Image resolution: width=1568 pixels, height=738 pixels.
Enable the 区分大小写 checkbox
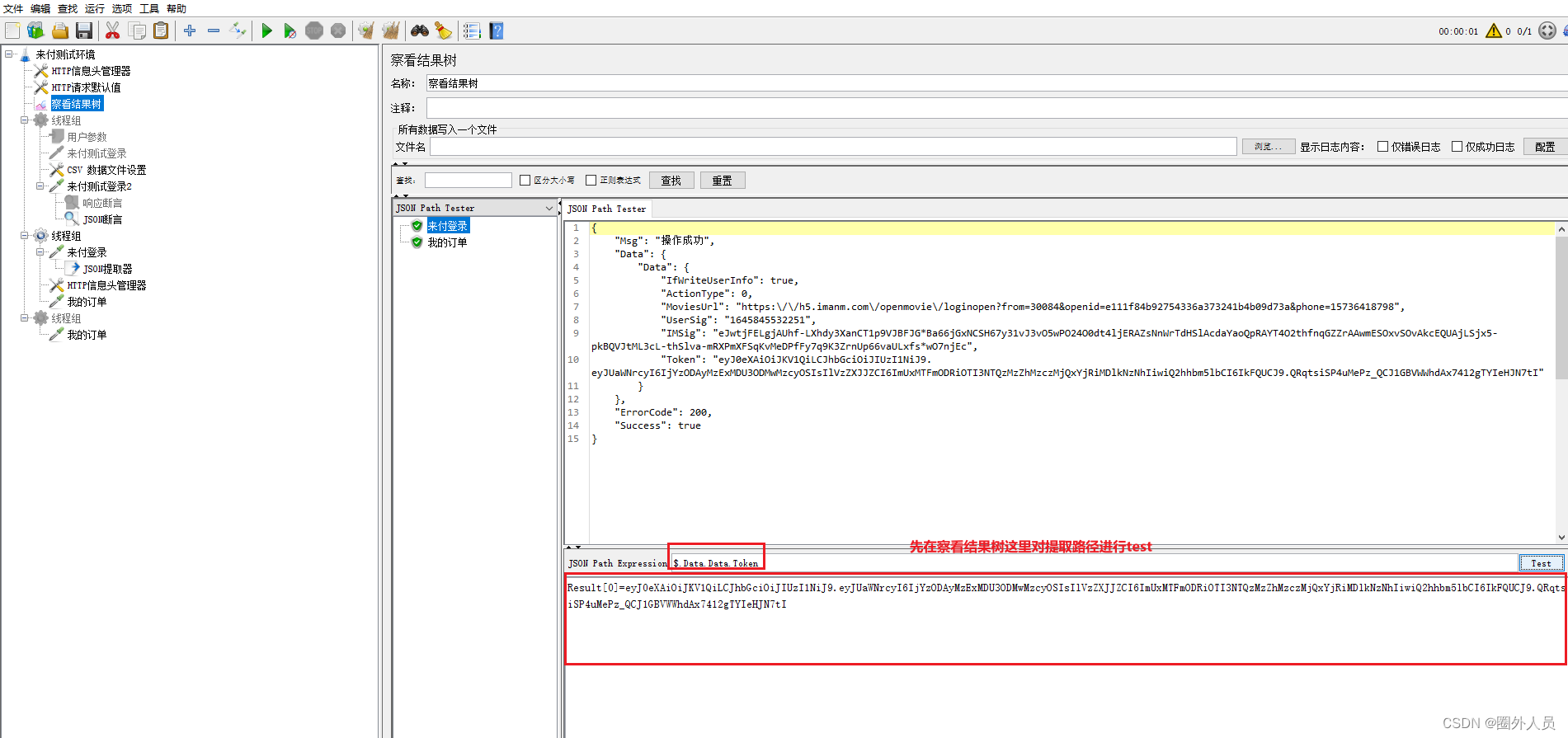click(x=525, y=180)
